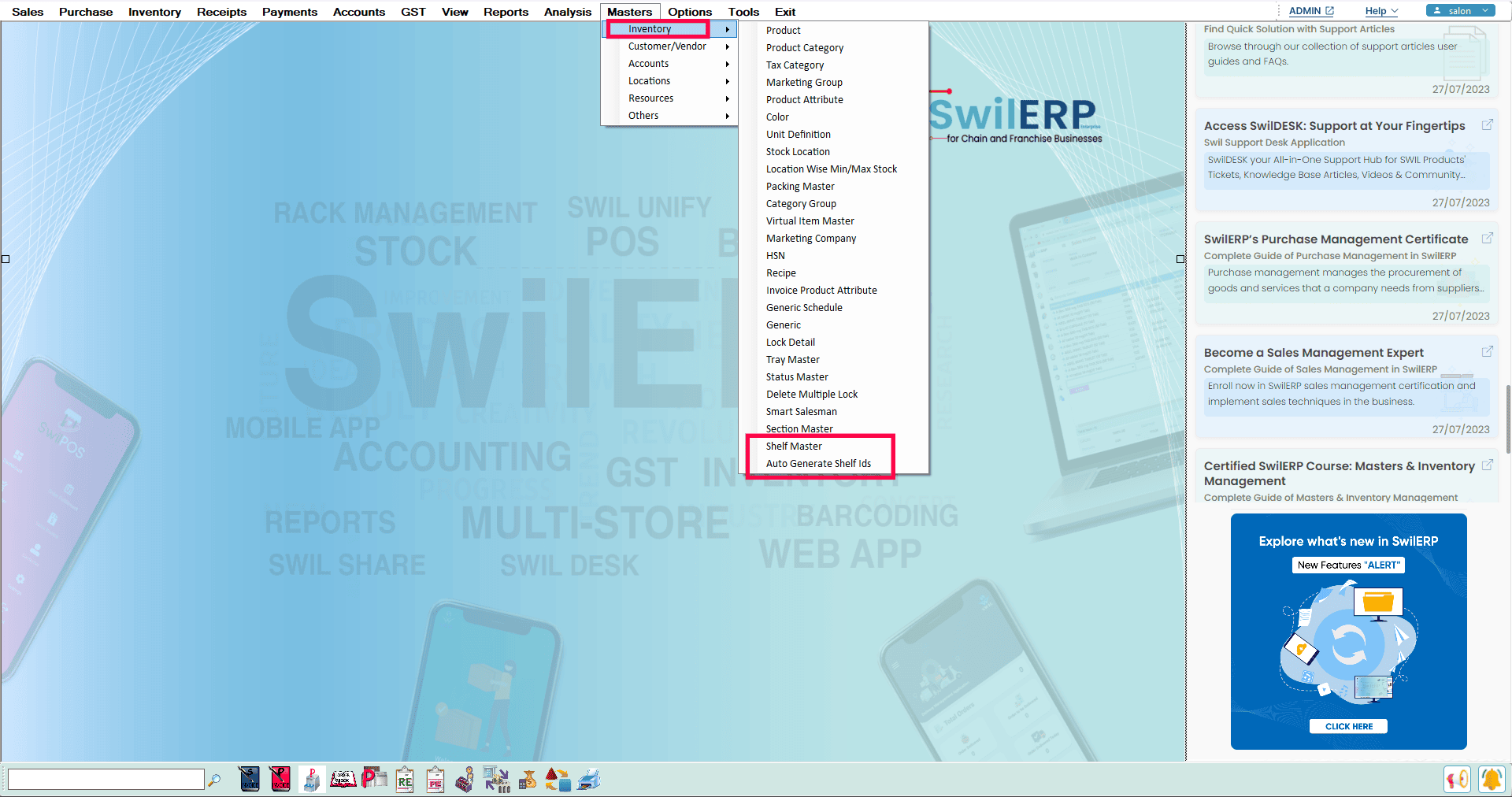Expand the Resources submenu

(669, 98)
